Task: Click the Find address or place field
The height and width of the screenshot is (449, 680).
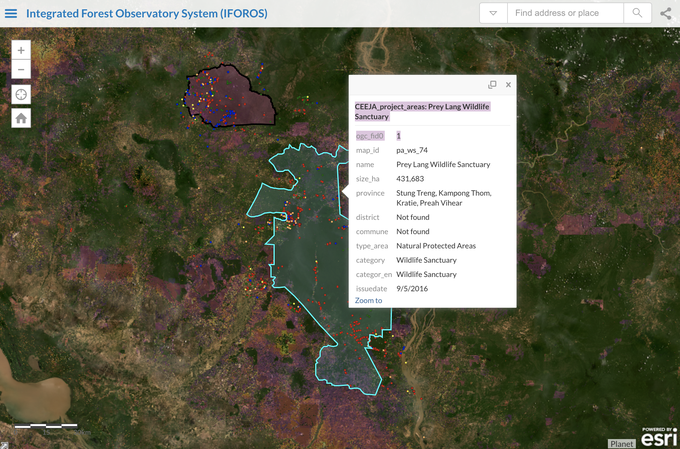Action: tap(565, 13)
